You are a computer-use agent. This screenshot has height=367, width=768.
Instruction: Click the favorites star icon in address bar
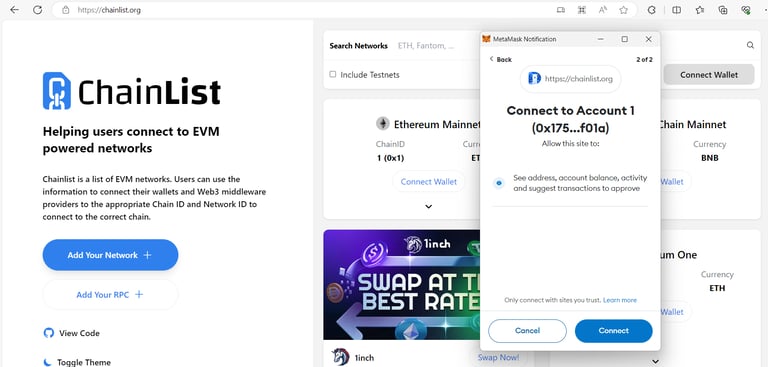623,10
